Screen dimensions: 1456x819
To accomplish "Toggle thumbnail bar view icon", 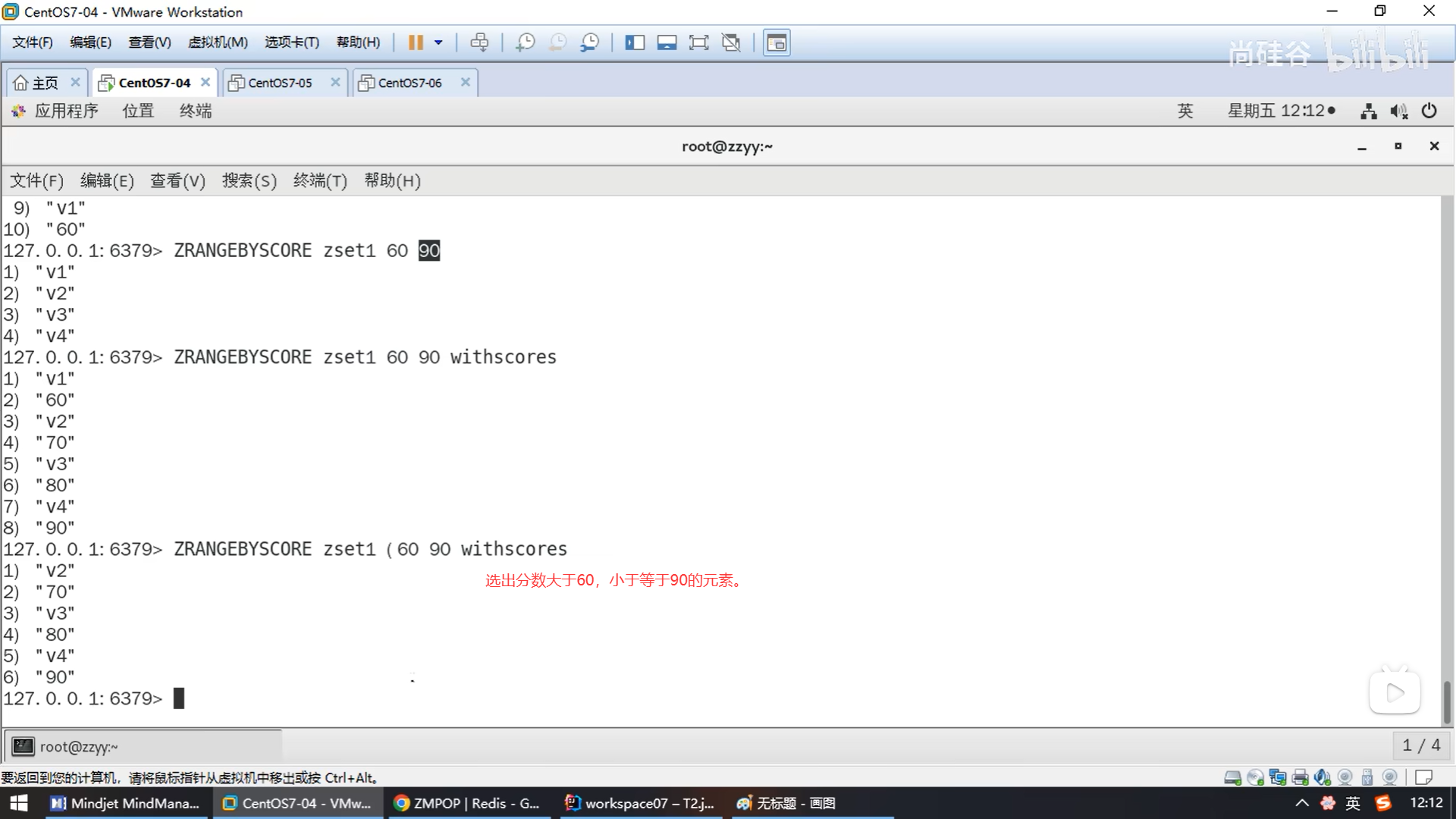I will (x=667, y=42).
